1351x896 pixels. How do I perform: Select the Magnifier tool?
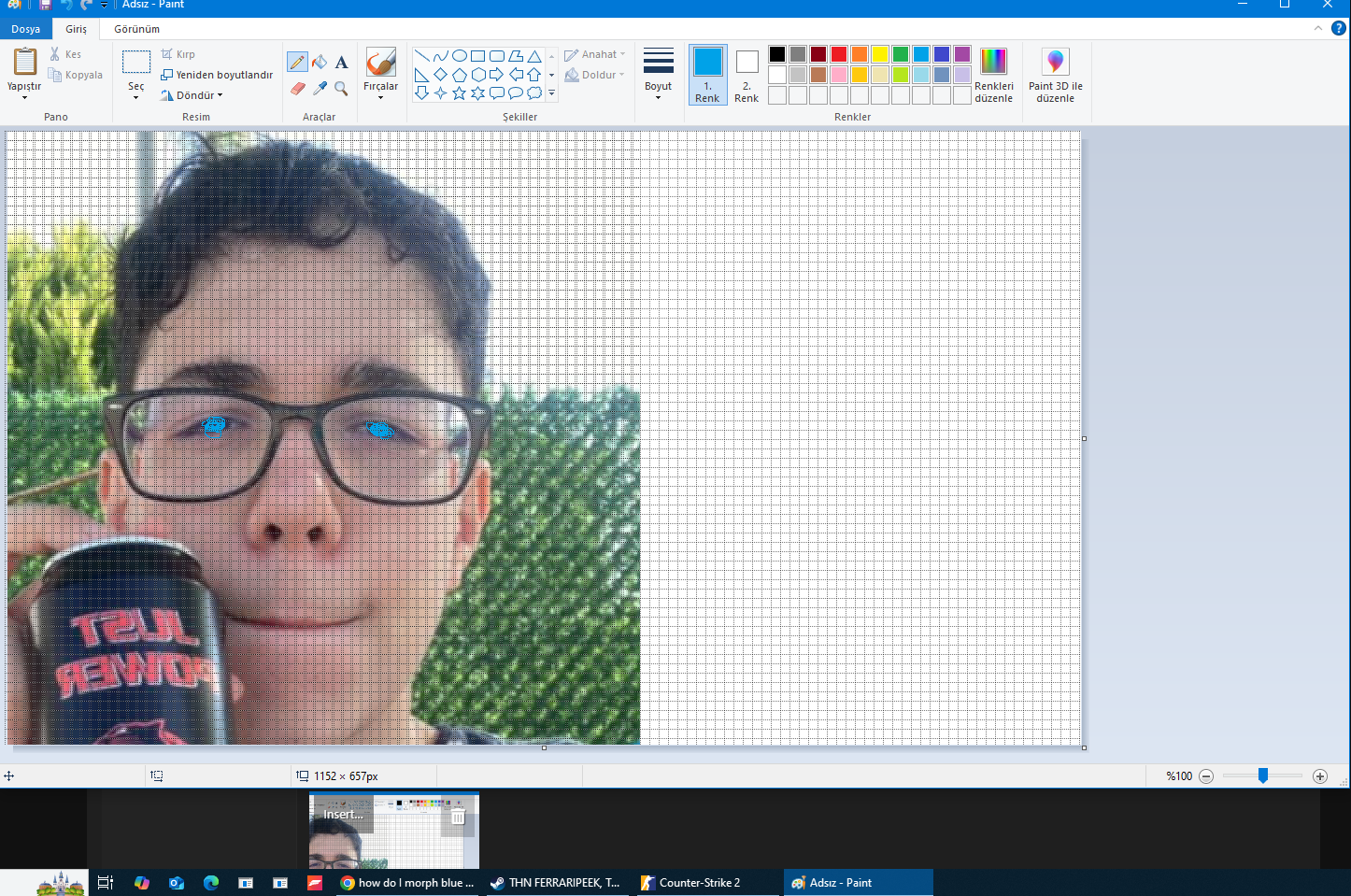(342, 89)
